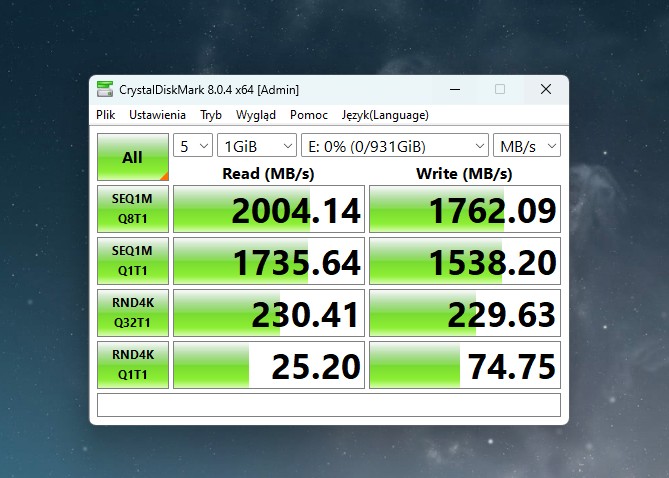Image resolution: width=669 pixels, height=478 pixels.
Task: Start all benchmarks with the All button
Action: pyautogui.click(x=133, y=157)
